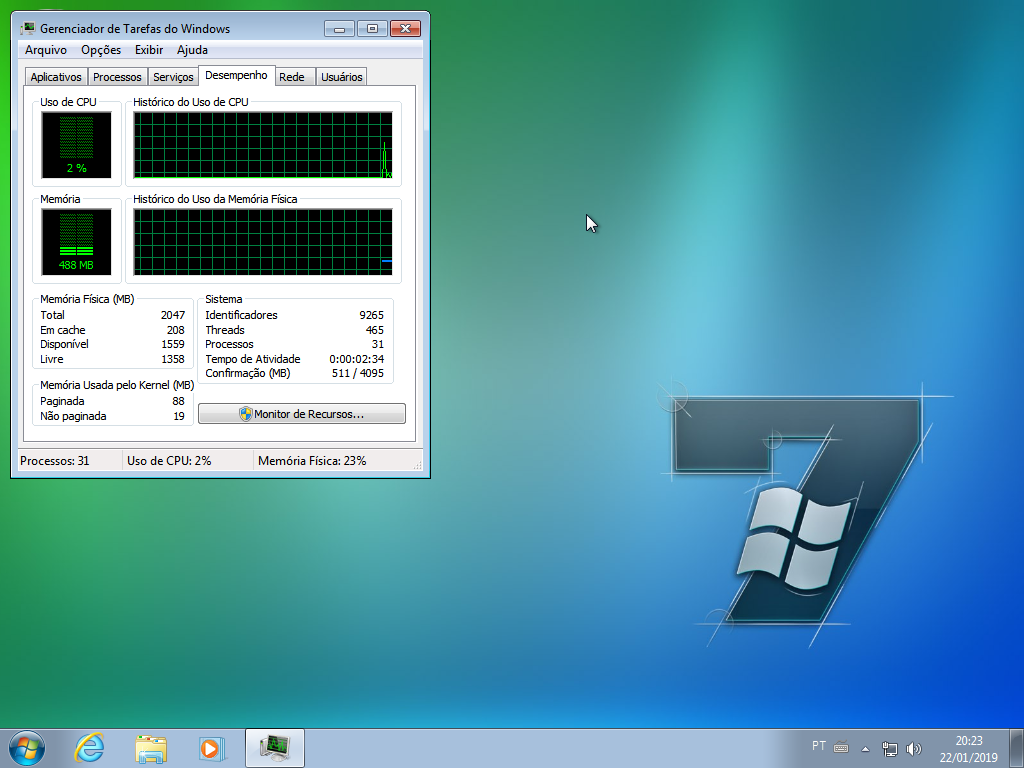
Task: Open the Windows Start menu
Action: [x=25, y=747]
